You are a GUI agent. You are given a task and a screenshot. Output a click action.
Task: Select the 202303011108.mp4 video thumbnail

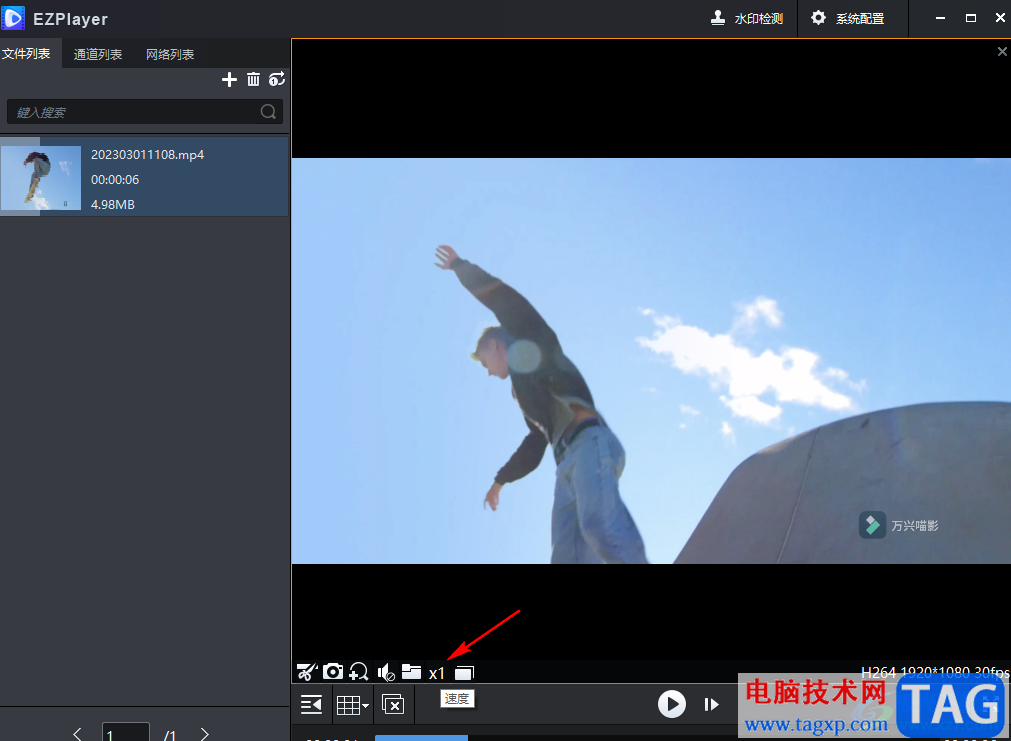tap(41, 178)
